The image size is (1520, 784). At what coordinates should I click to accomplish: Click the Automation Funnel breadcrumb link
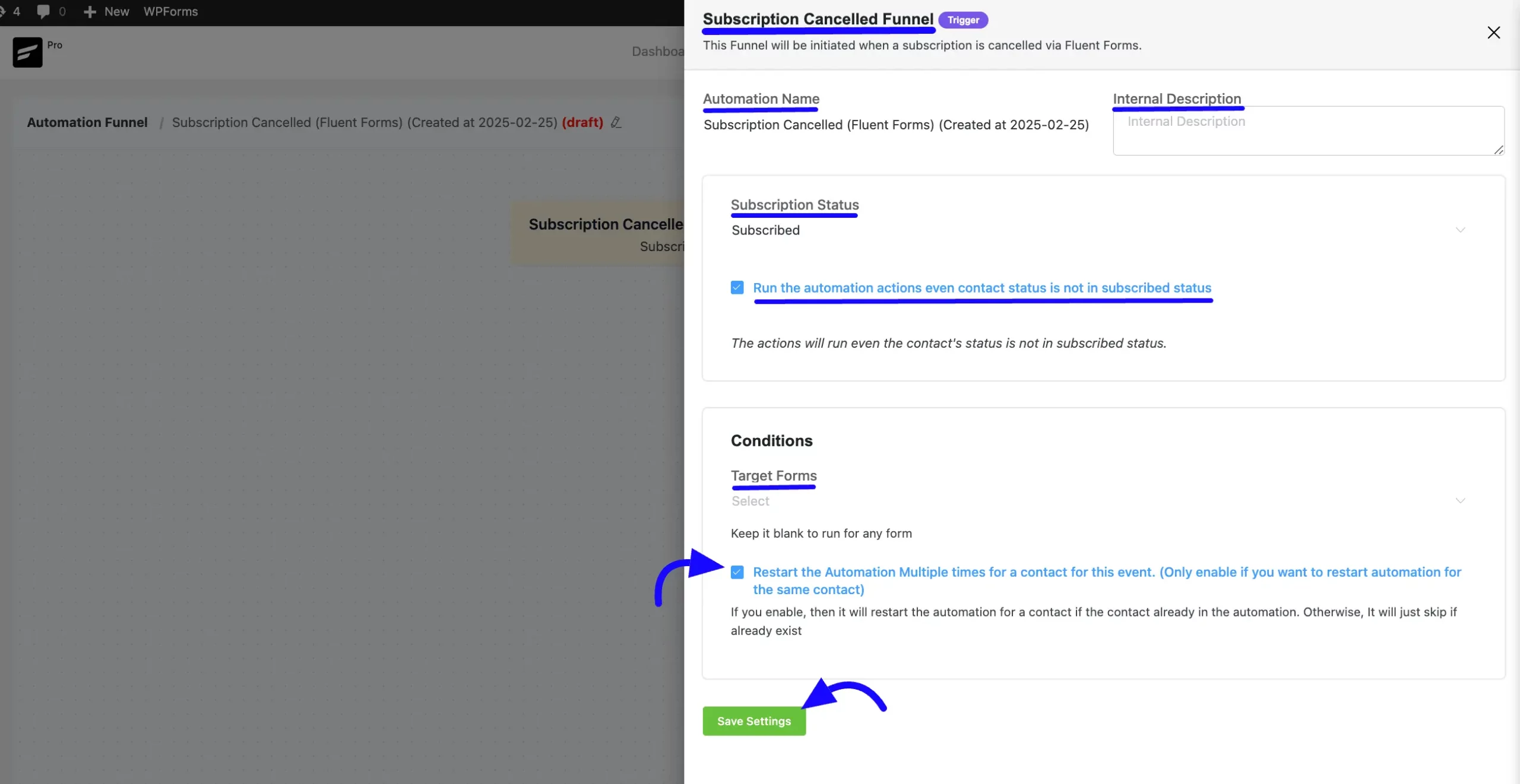(x=87, y=122)
